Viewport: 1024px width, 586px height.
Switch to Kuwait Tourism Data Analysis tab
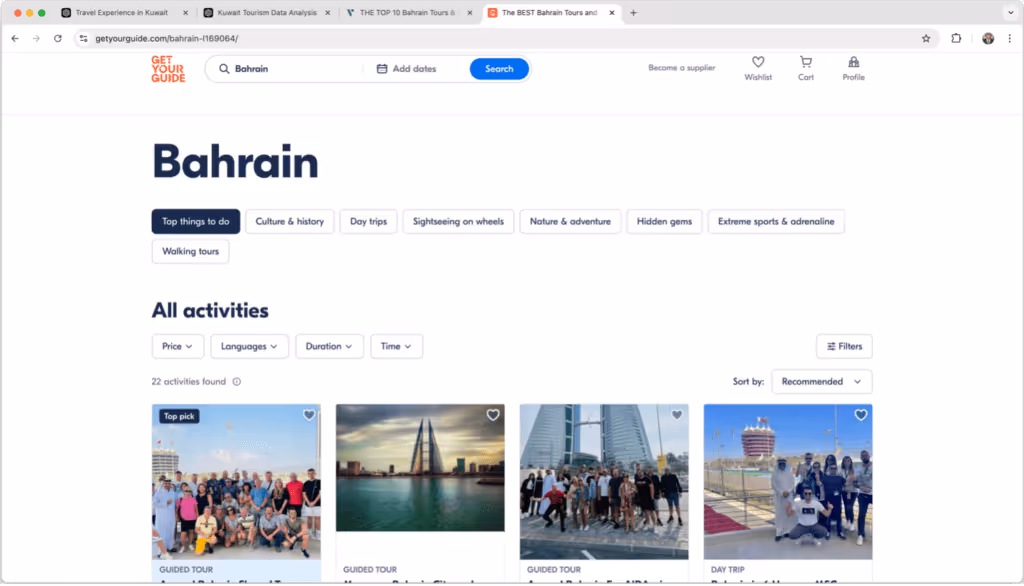pos(266,12)
